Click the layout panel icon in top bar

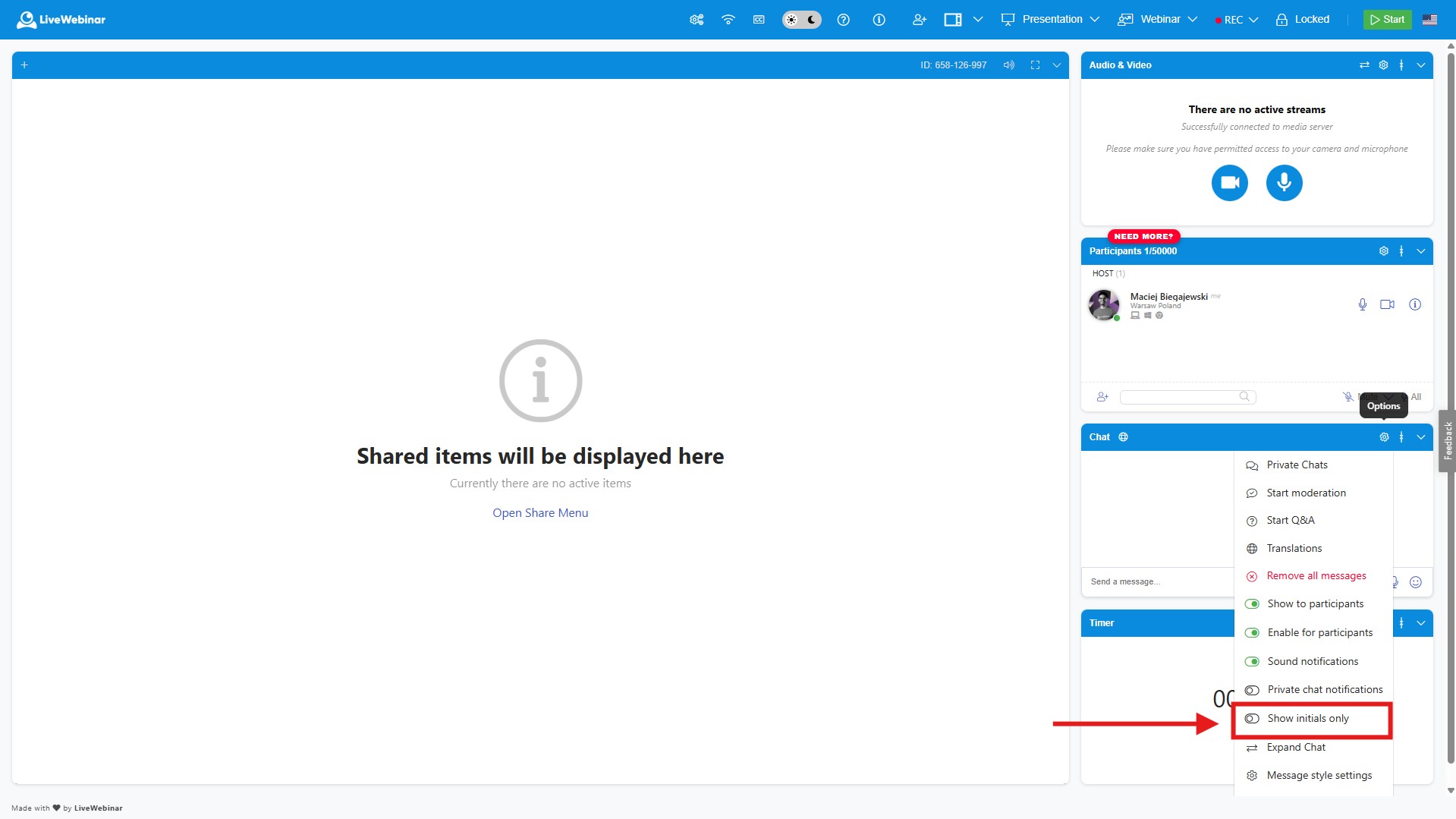[952, 20]
